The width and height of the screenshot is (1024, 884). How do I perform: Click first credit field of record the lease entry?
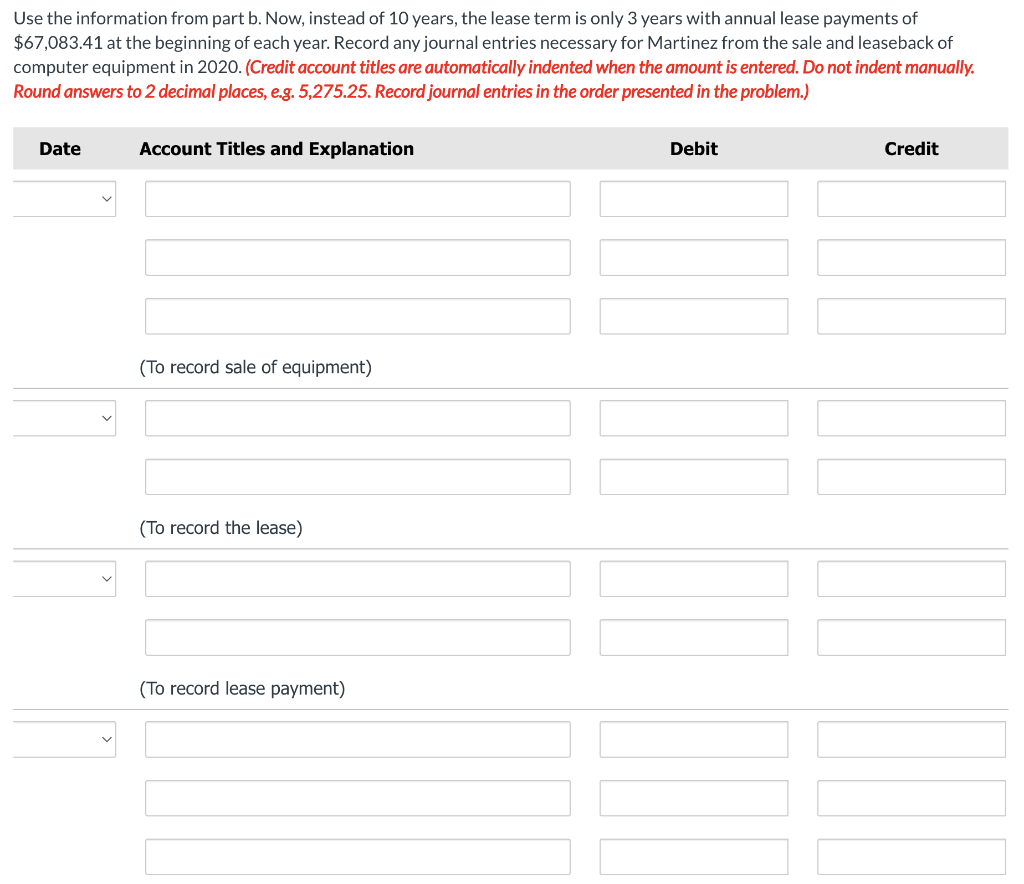click(x=912, y=418)
